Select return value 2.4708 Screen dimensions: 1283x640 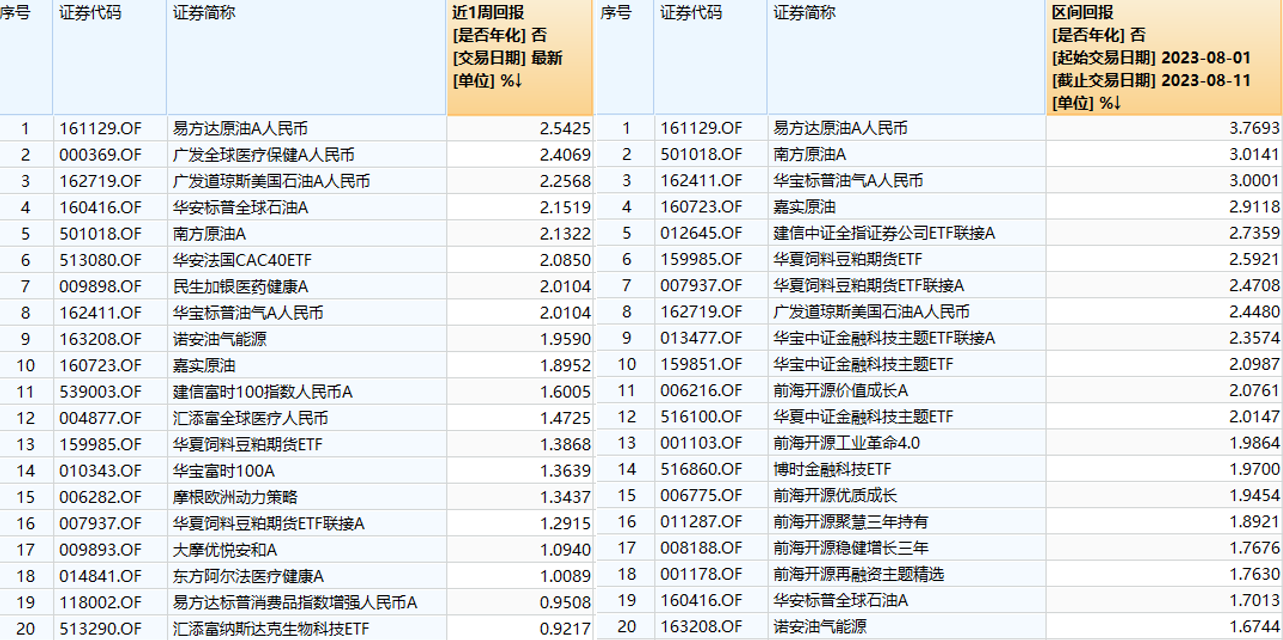point(1253,286)
